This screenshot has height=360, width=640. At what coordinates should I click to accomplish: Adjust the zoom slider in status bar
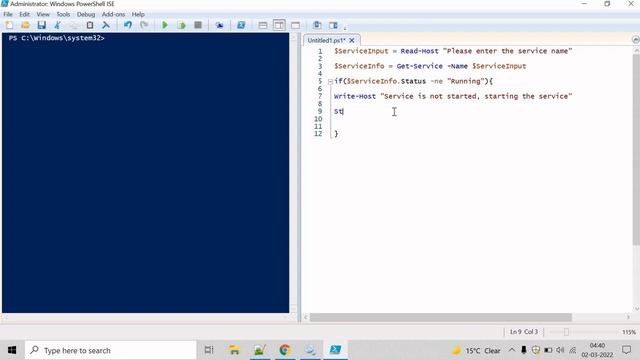point(566,332)
